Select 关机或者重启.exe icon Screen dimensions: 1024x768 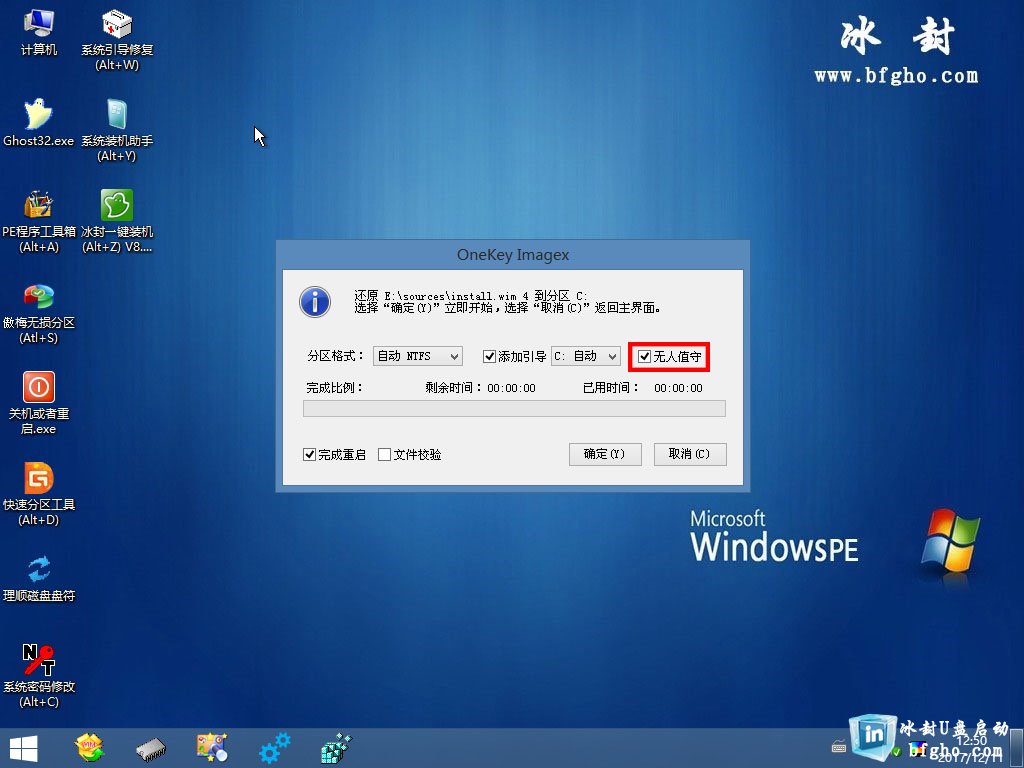point(39,403)
